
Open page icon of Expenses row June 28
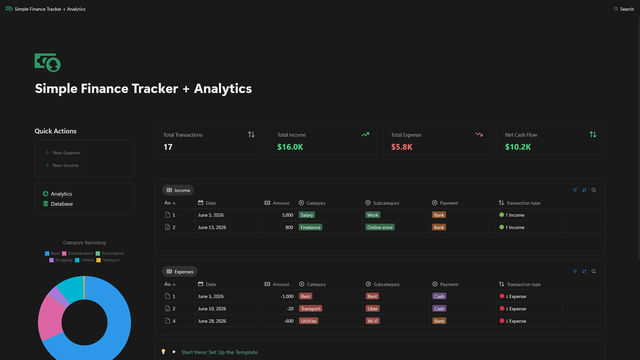click(167, 321)
